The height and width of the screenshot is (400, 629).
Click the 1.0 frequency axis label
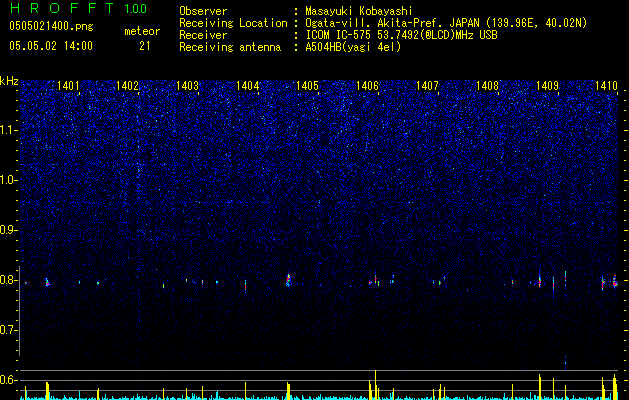pos(8,180)
